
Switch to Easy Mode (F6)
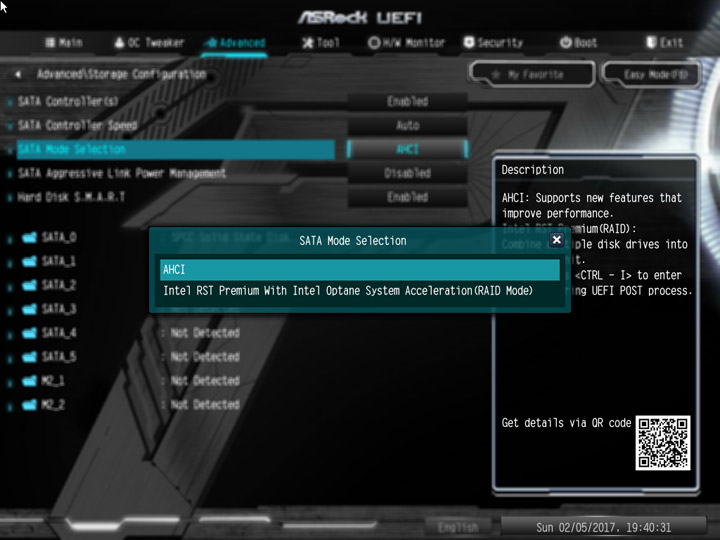[651, 74]
